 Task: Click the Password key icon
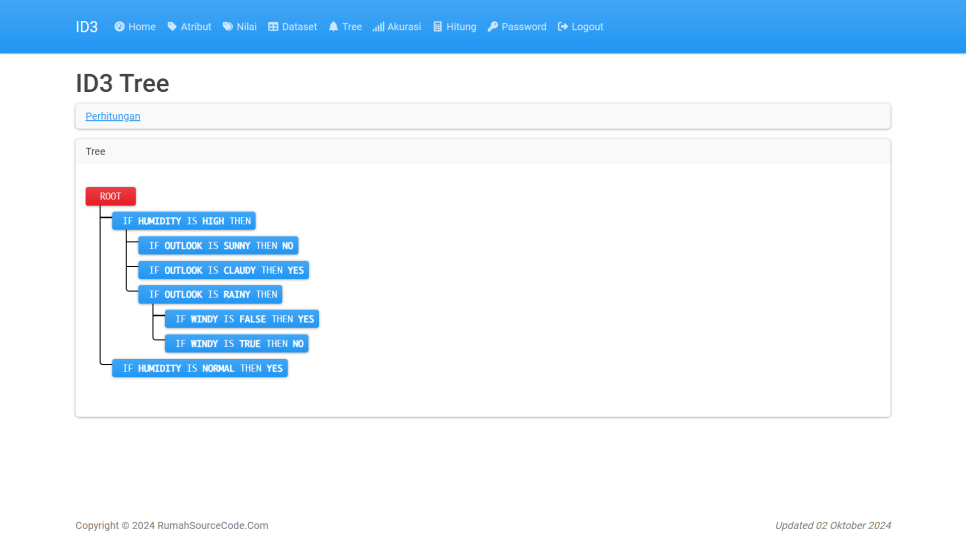pos(493,27)
